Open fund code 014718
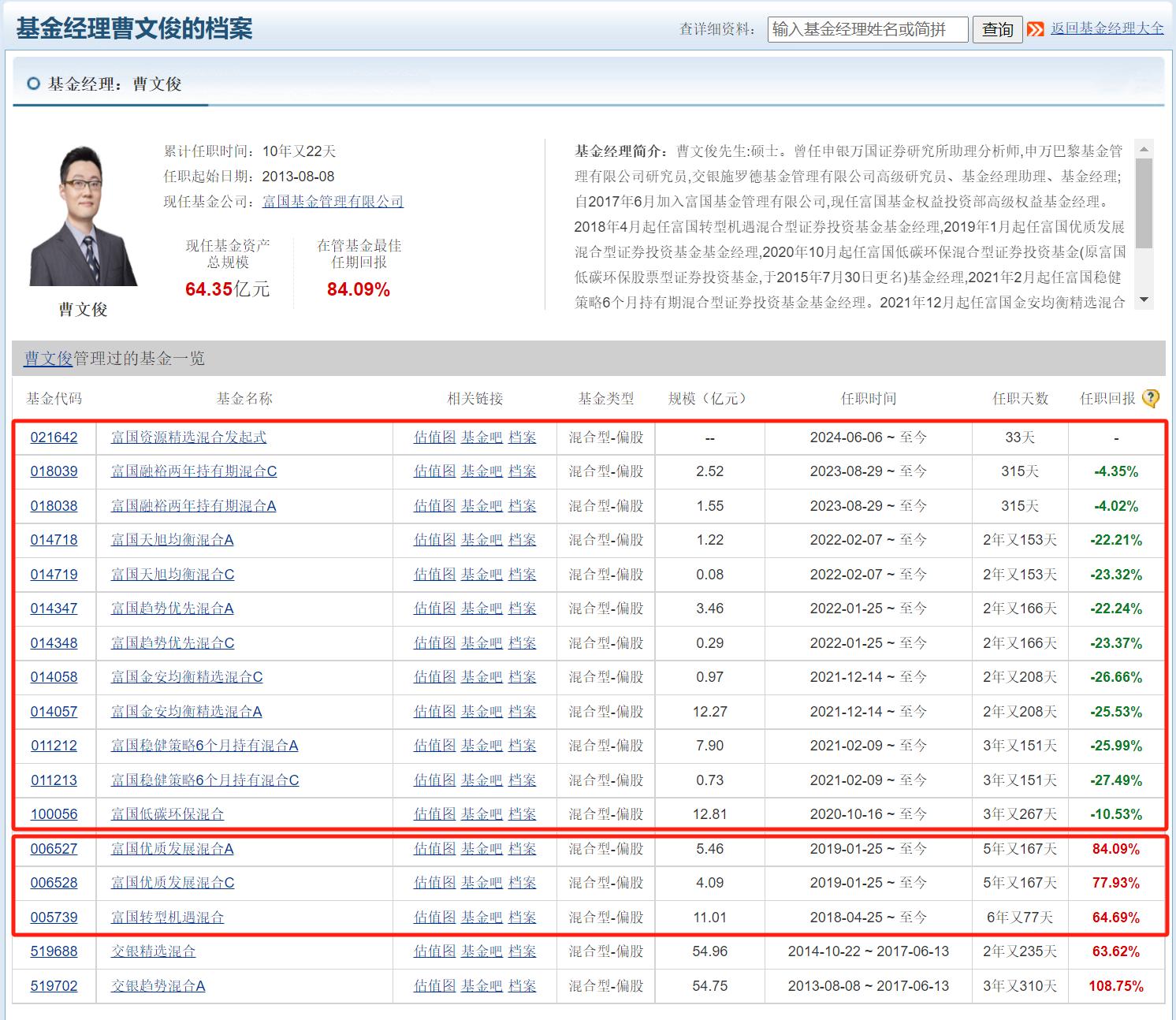1176x1020 pixels. [54, 540]
